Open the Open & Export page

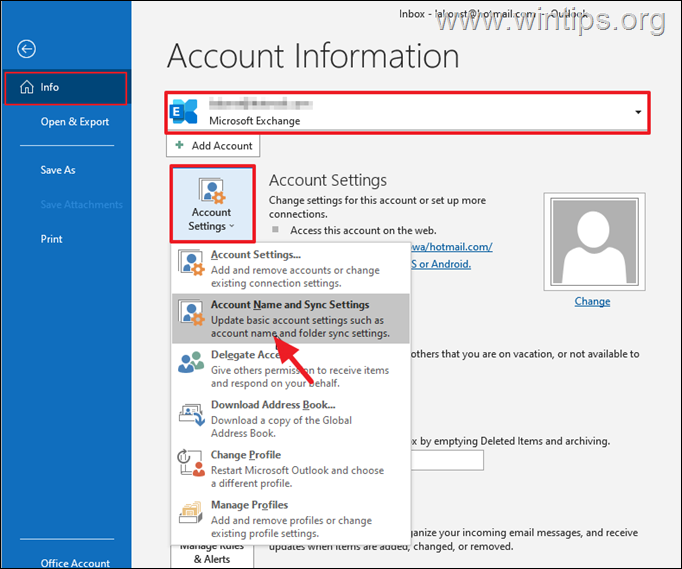coord(74,122)
